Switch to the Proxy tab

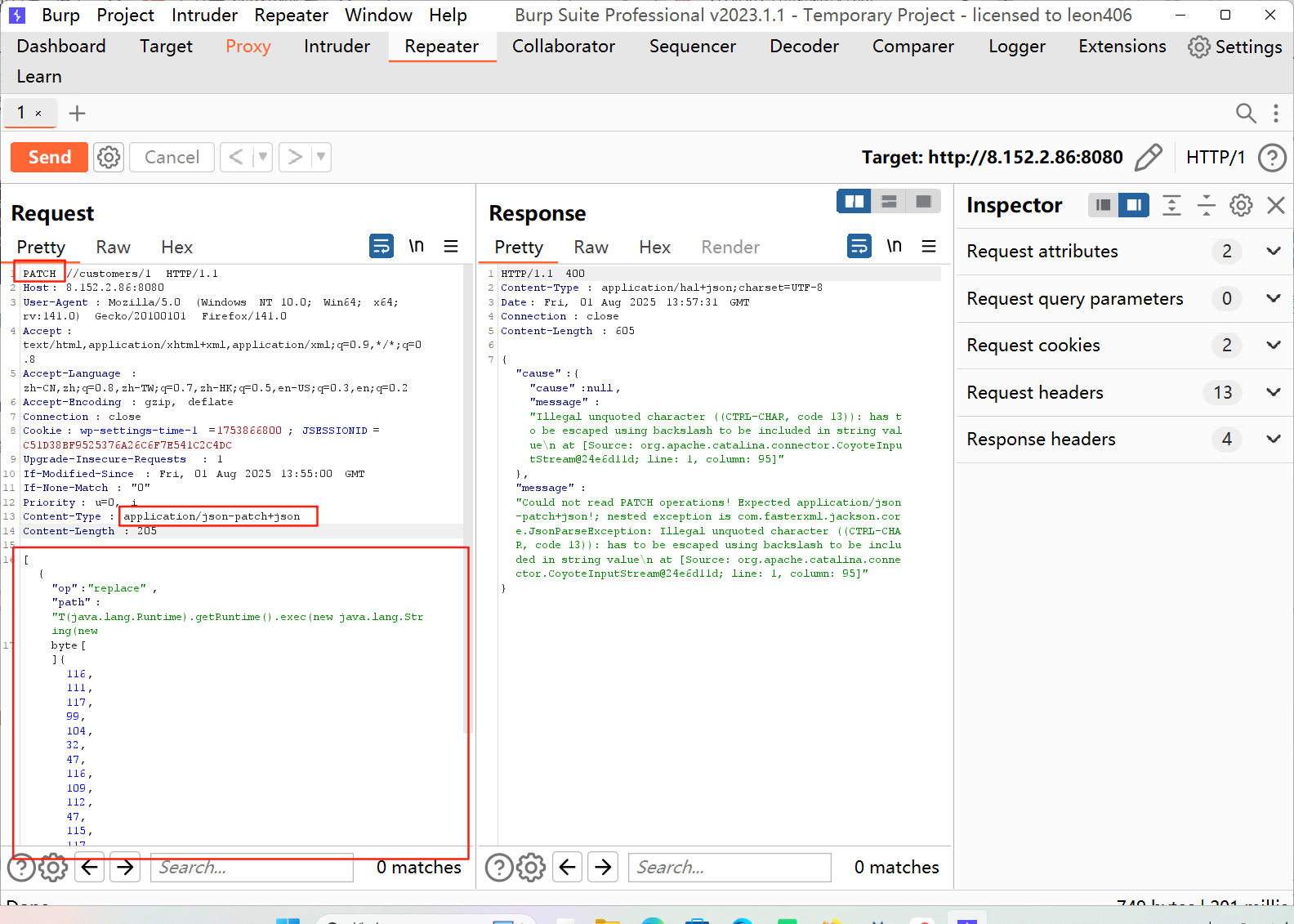[x=248, y=47]
